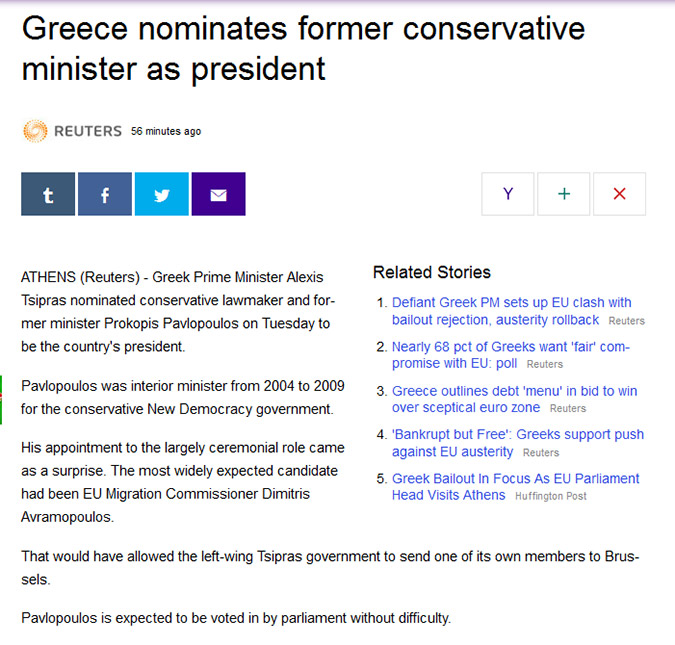Click the red X dismiss icon
Viewport: 675px width, 645px height.
click(x=619, y=194)
